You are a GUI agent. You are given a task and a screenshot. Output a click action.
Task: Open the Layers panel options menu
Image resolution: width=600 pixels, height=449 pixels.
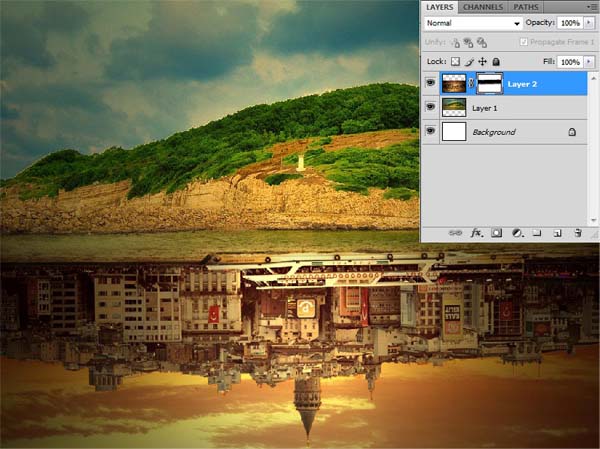(x=590, y=7)
